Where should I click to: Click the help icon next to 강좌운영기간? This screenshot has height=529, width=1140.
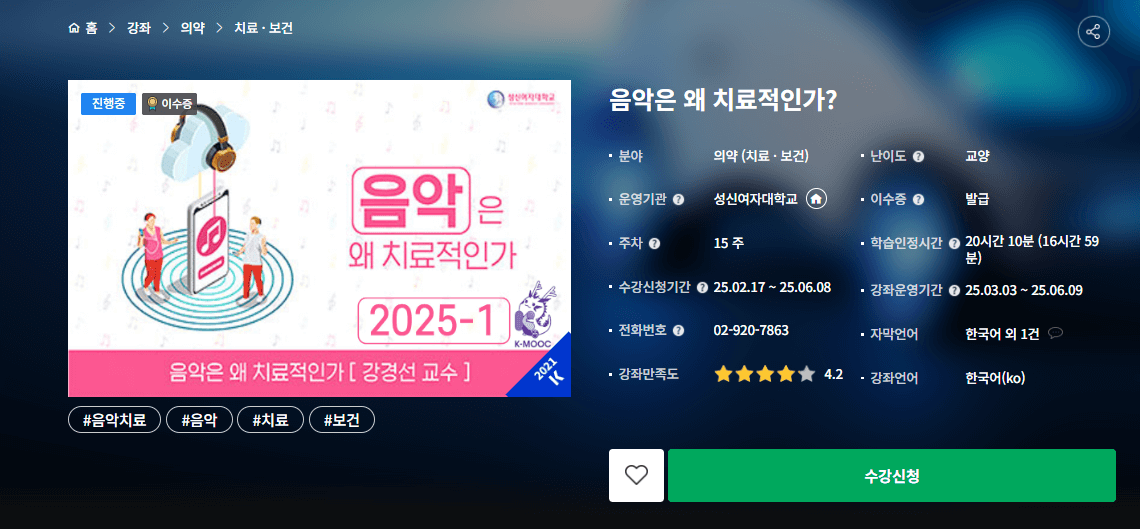[955, 291]
